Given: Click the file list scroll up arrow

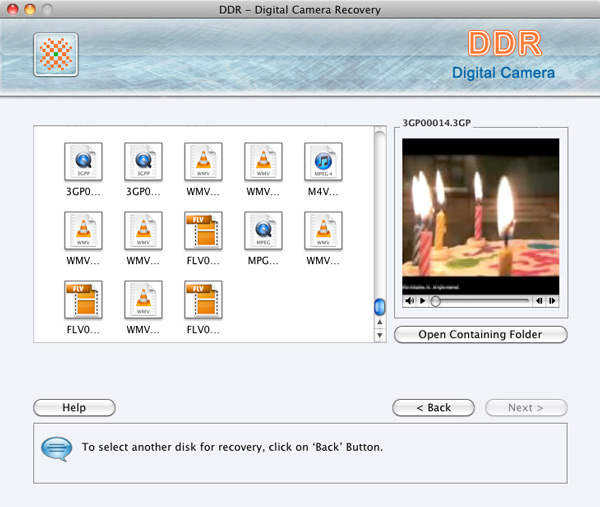Looking at the screenshot, I should coord(380,322).
